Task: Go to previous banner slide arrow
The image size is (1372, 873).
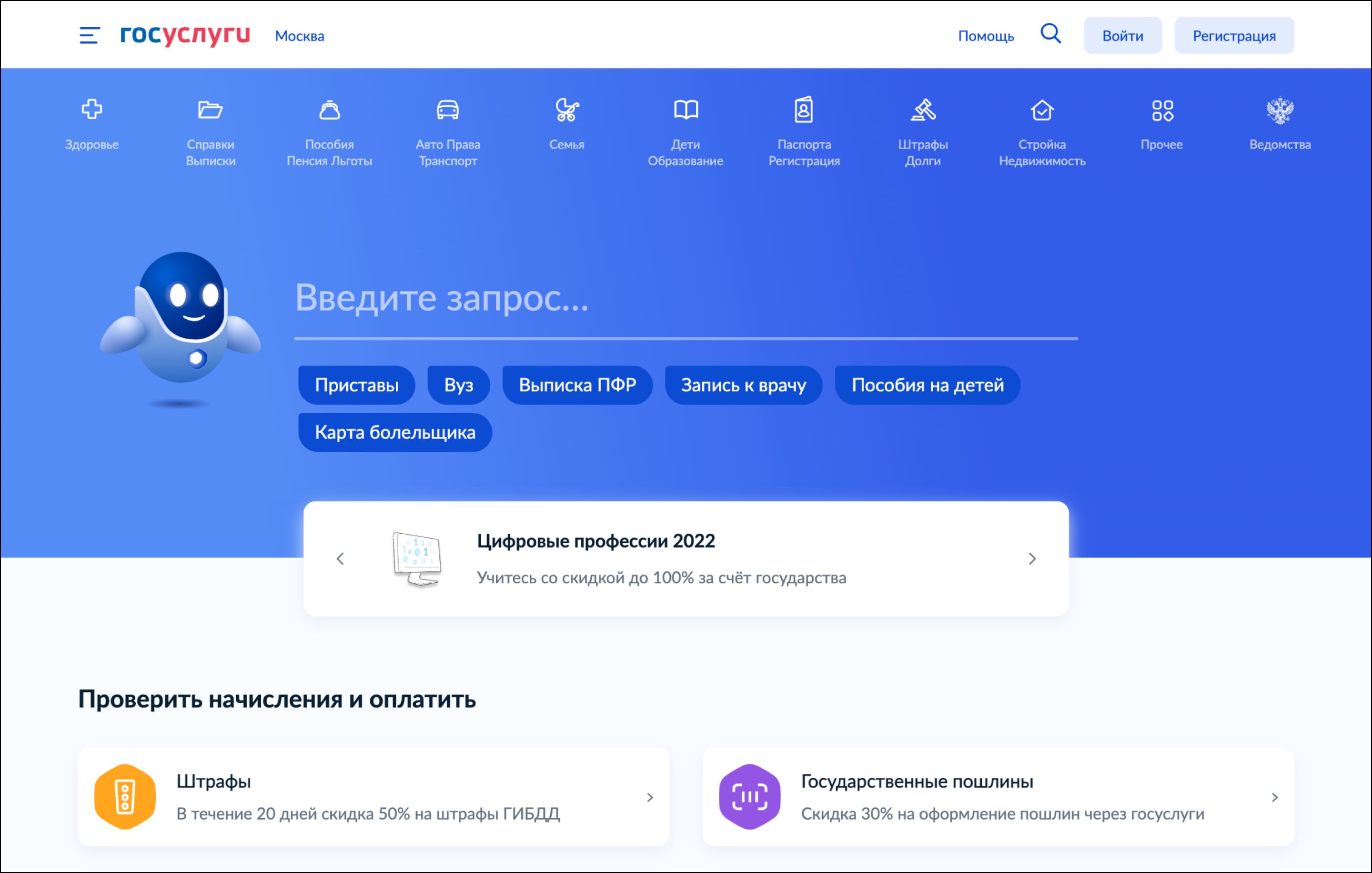Action: pyautogui.click(x=341, y=559)
